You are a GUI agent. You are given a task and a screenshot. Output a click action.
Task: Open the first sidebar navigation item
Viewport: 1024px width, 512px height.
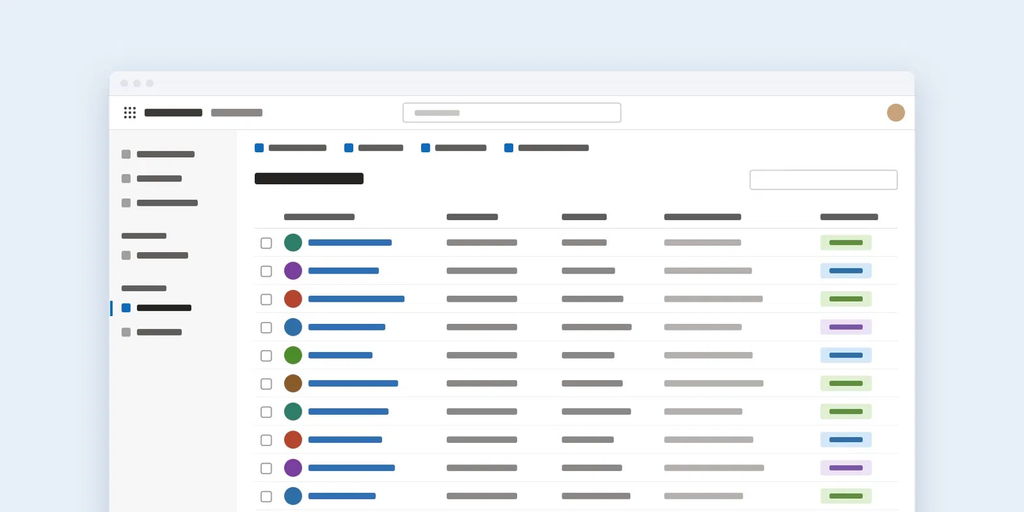click(158, 154)
